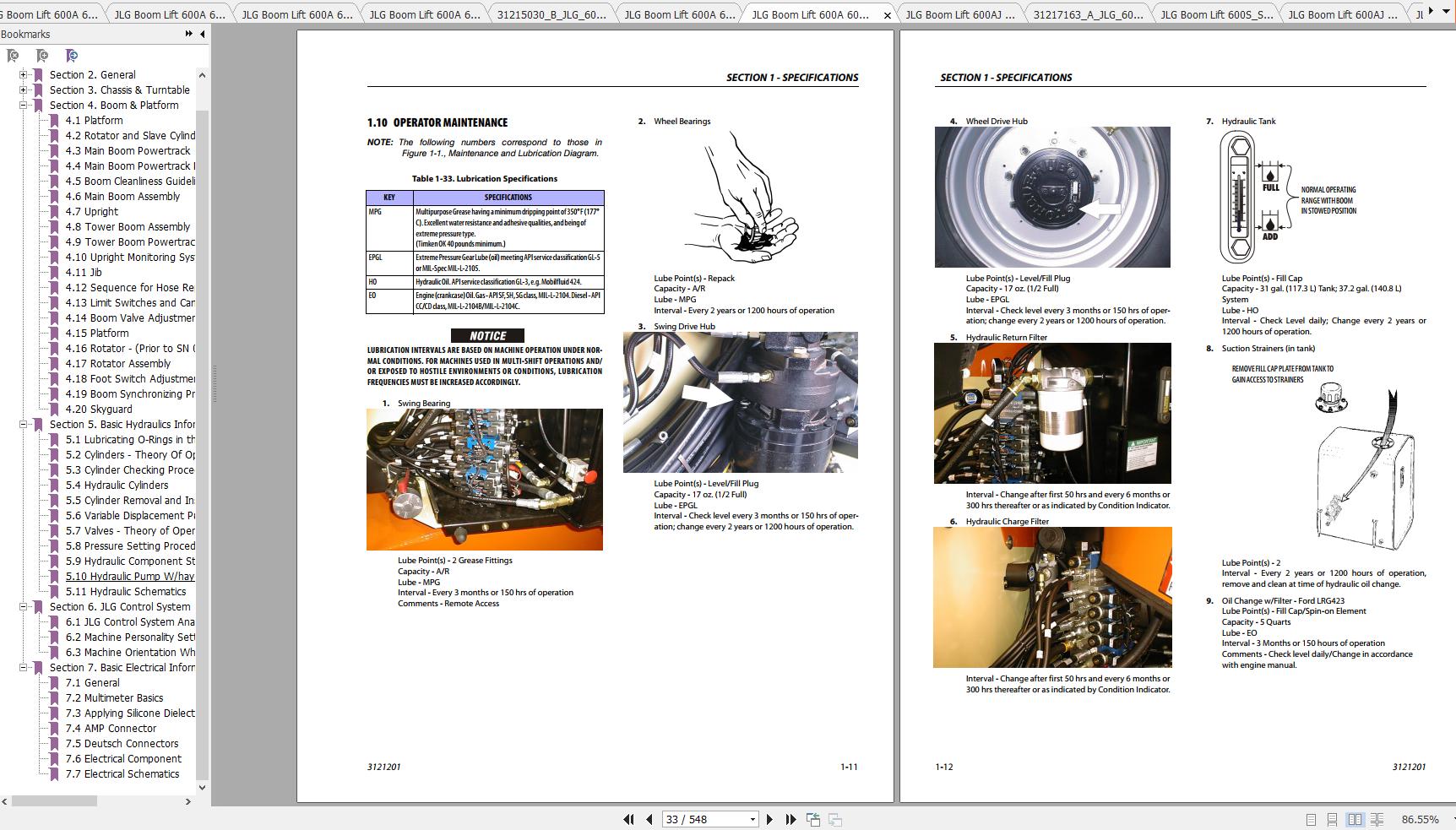Open bookmark 5.10 Hydraulic Pump W/hay
This screenshot has height=830, width=1456.
pyautogui.click(x=130, y=577)
